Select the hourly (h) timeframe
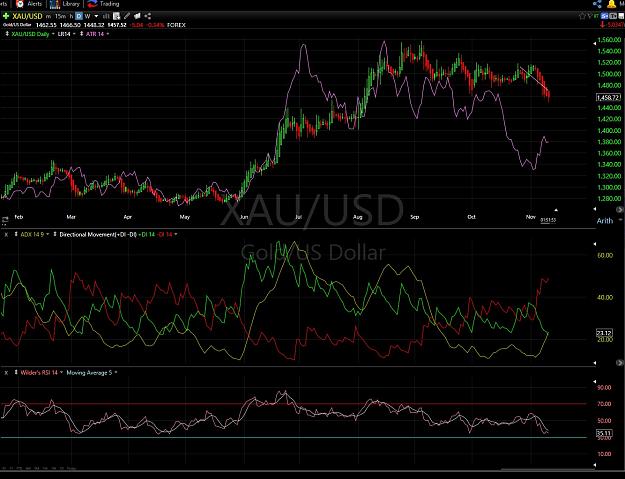Image resolution: width=625 pixels, height=479 pixels. 71,16
